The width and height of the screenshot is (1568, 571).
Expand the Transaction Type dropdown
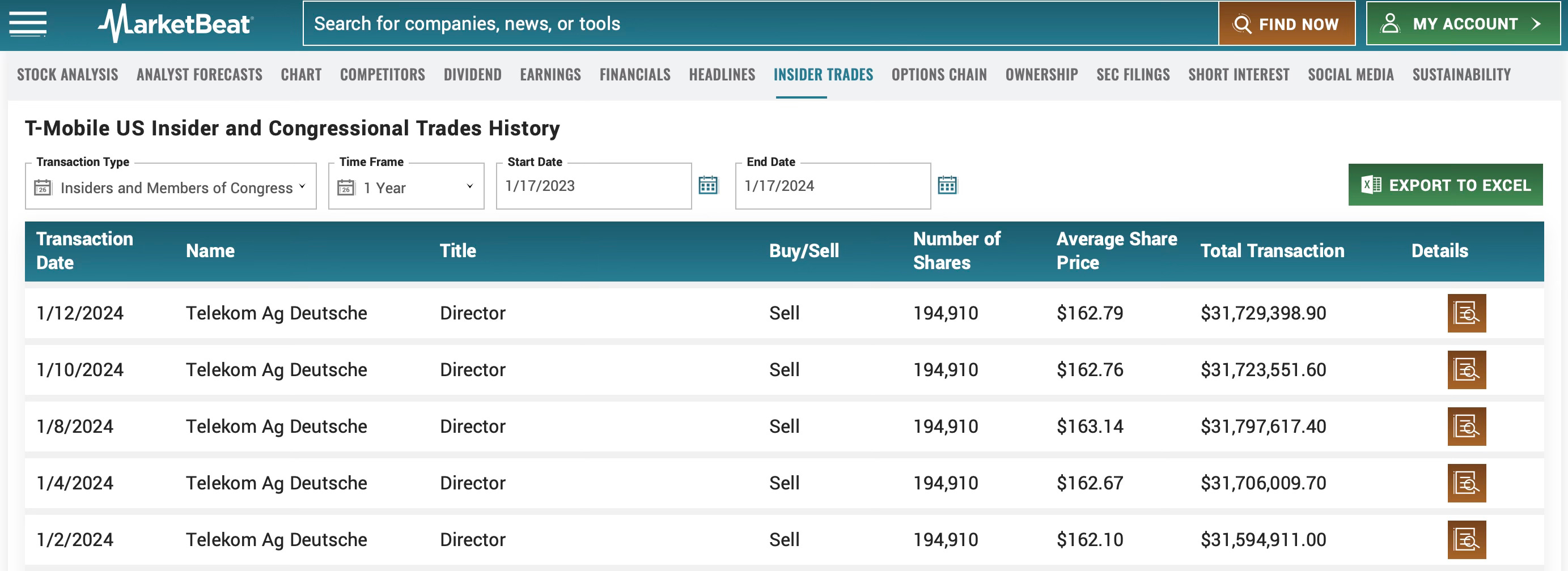pyautogui.click(x=171, y=187)
